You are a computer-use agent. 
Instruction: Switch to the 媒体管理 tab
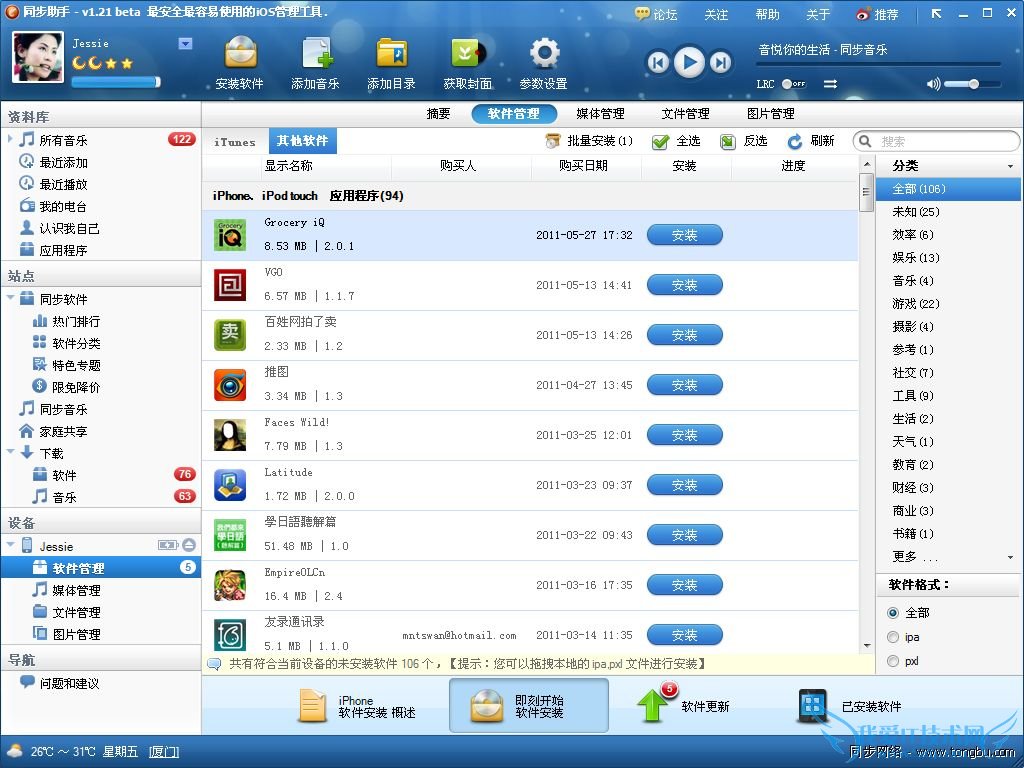[600, 113]
